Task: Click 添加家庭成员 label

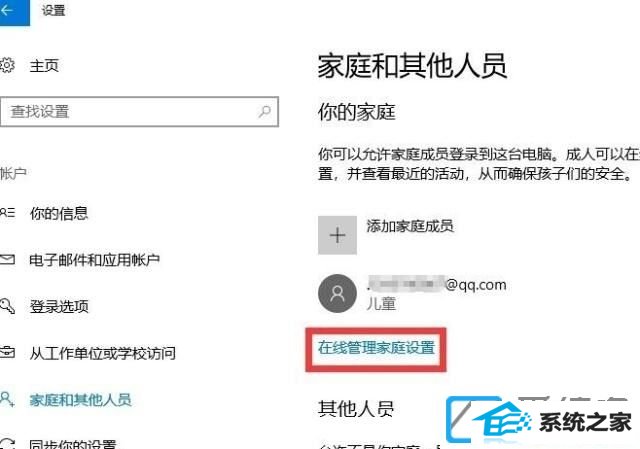Action: pos(410,226)
